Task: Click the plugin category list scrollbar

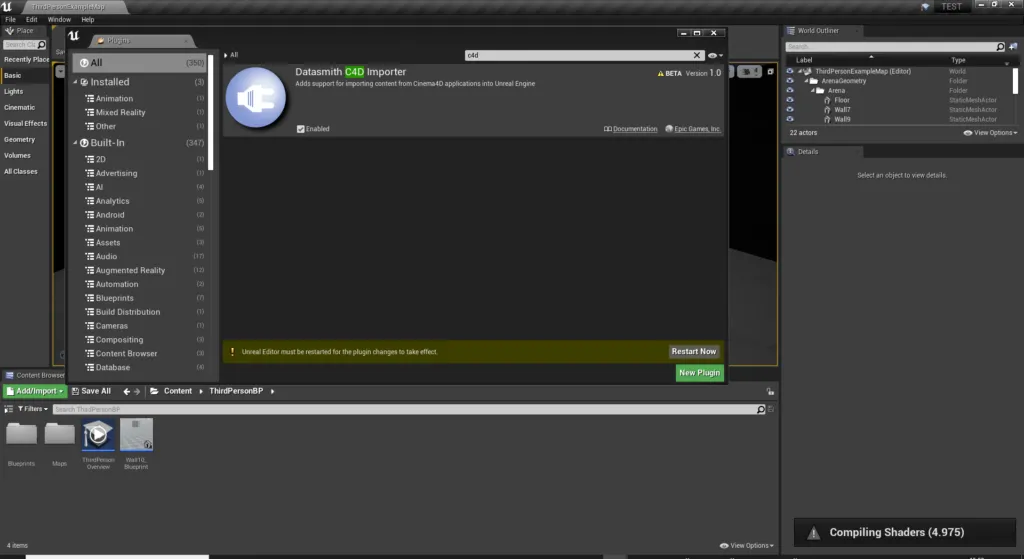Action: 210,112
